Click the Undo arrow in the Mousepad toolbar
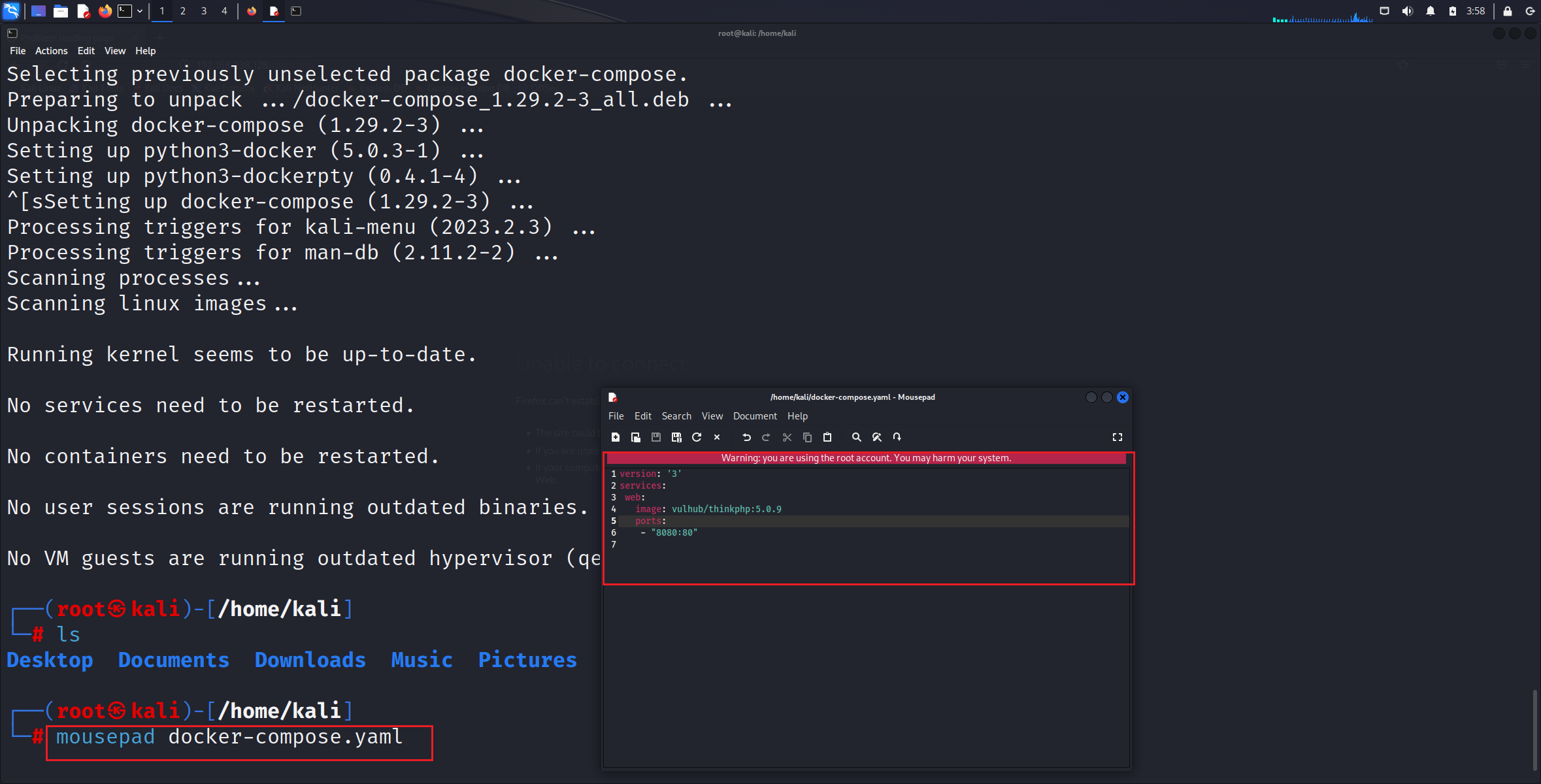The image size is (1541, 784). 746,437
